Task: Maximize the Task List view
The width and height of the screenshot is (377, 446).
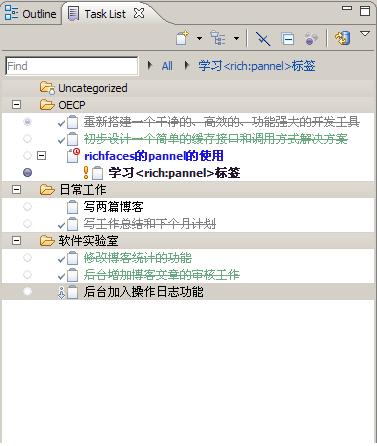Action: pos(365,11)
